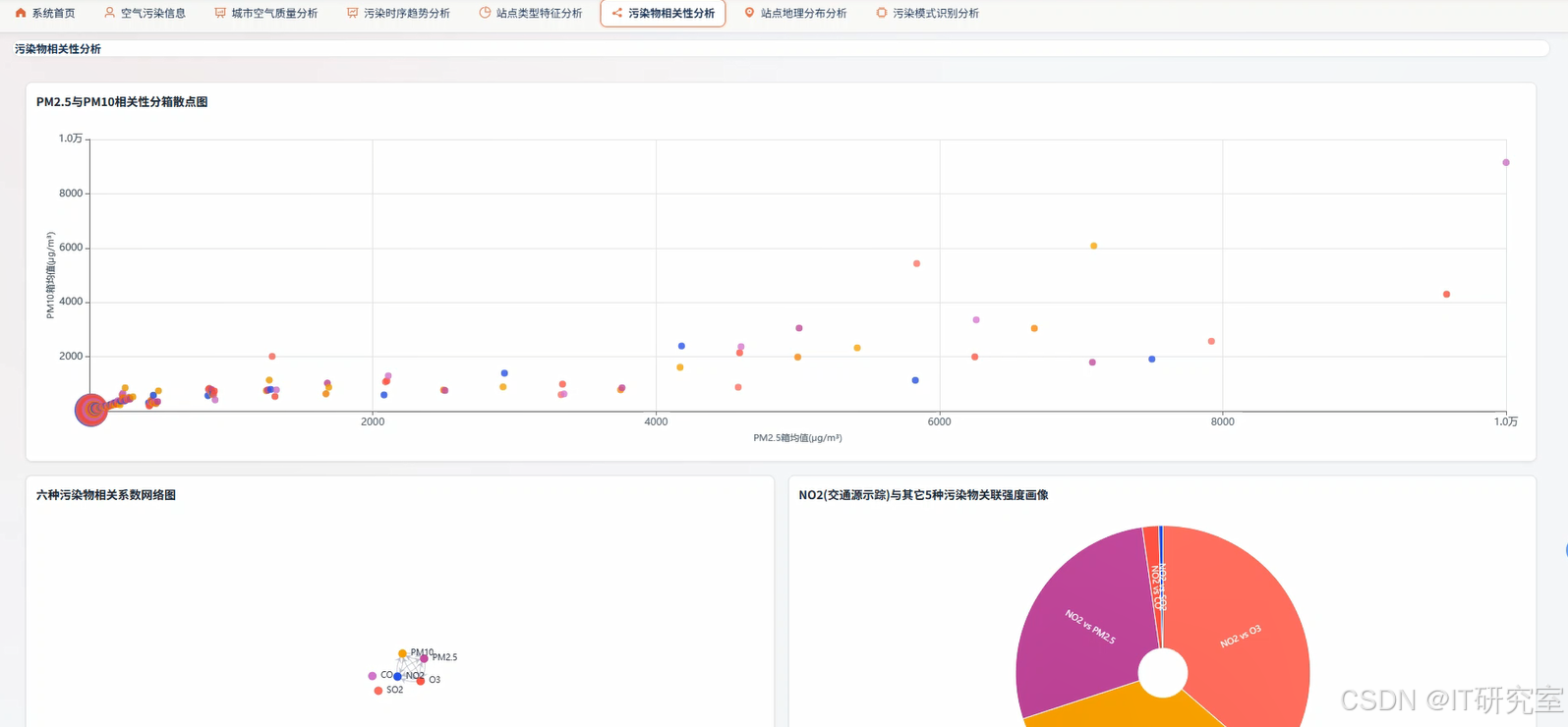The width and height of the screenshot is (1568, 727).
Task: Select the orange scatter point near PM10 6000
Action: [1093, 246]
